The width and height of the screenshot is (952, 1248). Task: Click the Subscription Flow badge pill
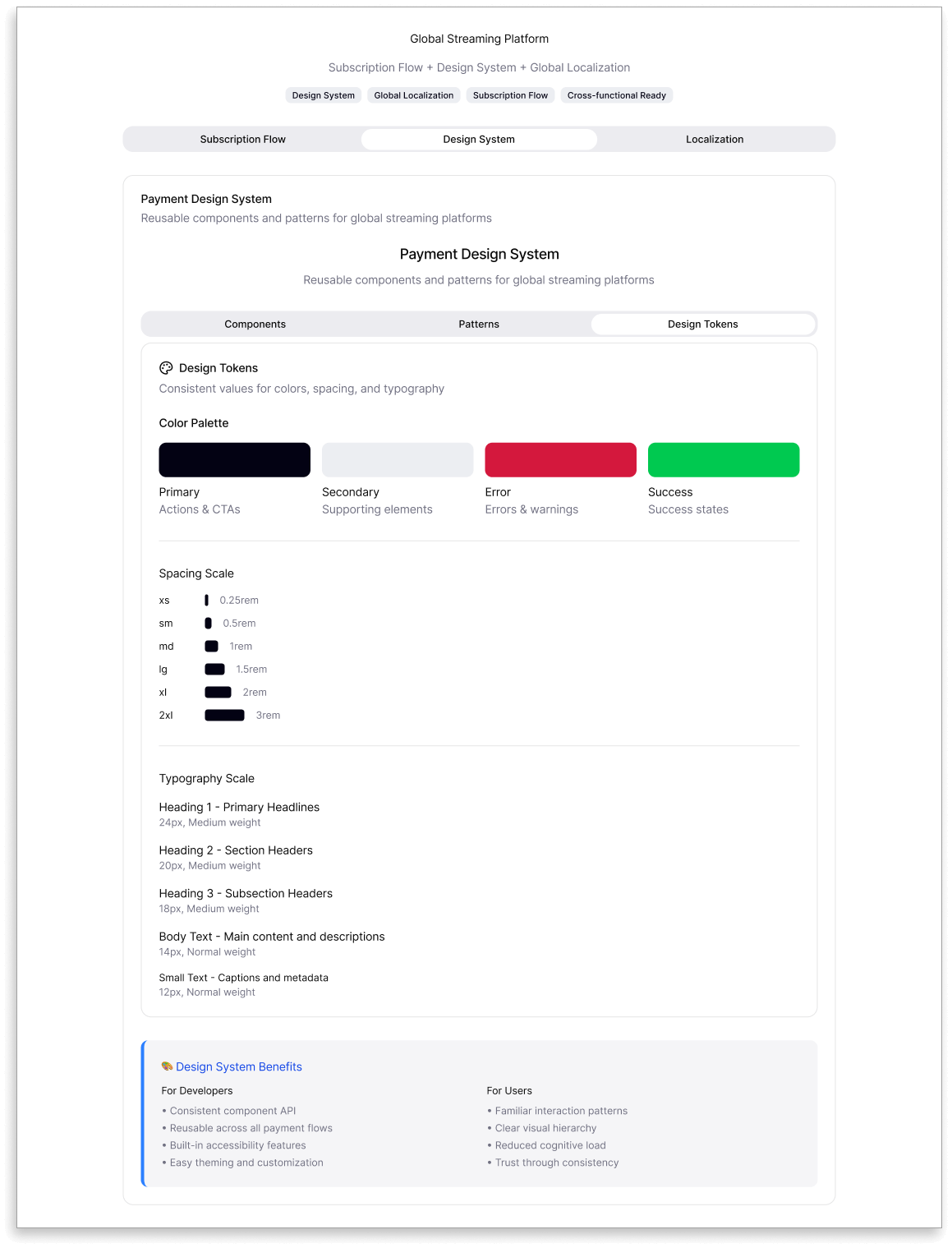[x=510, y=94]
